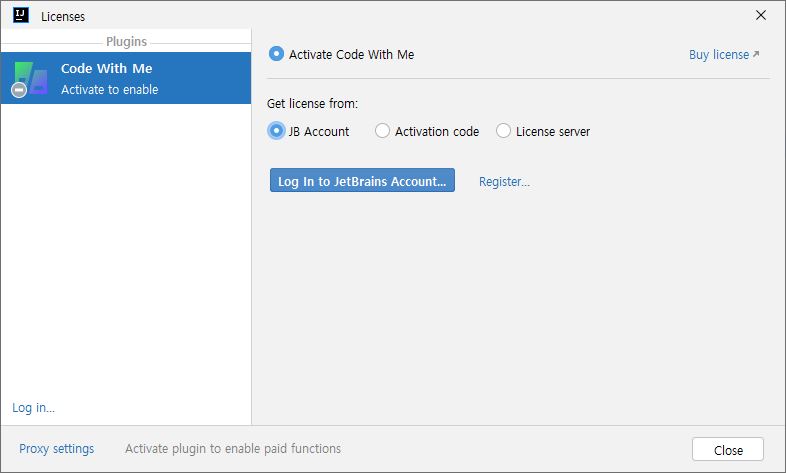Click the IntelliJ IDEA logo in title bar
Image resolution: width=786 pixels, height=473 pixels.
21,15
